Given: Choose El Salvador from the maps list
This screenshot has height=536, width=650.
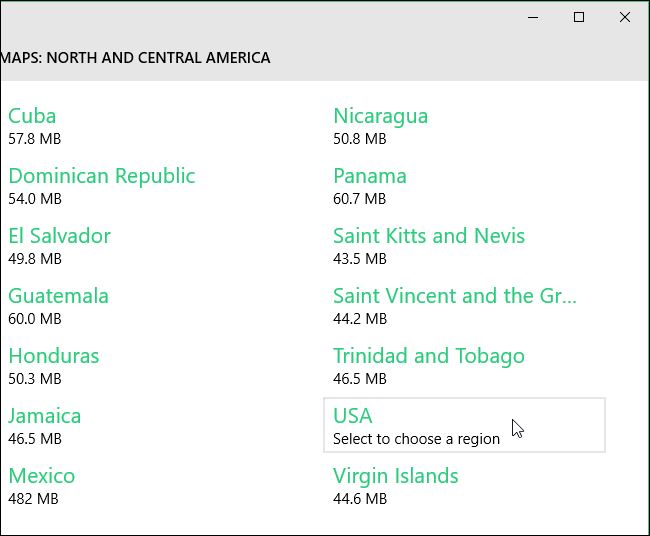Looking at the screenshot, I should [x=60, y=236].
